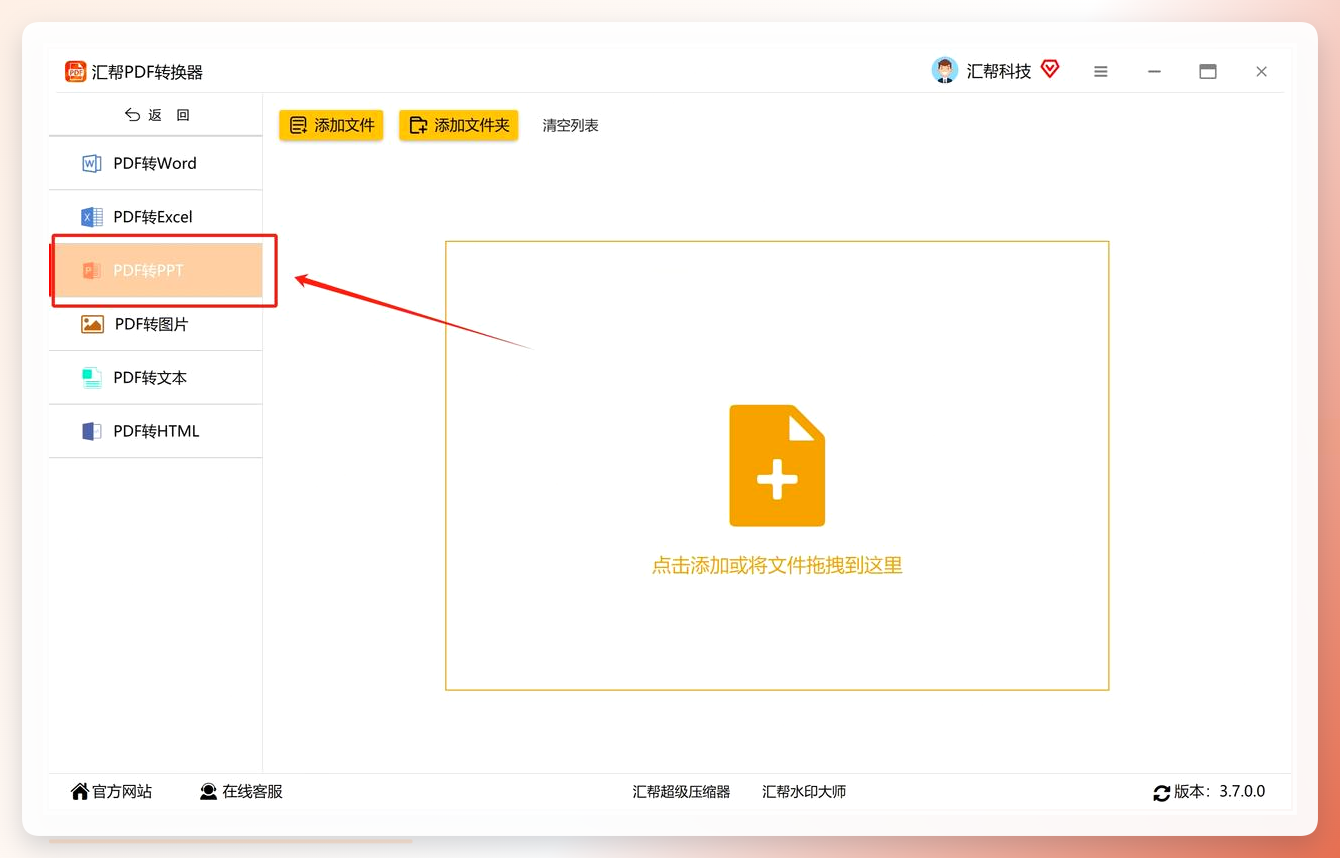Screen dimensions: 1340x858
Task: Click the 添加文件 button
Action: pos(331,125)
